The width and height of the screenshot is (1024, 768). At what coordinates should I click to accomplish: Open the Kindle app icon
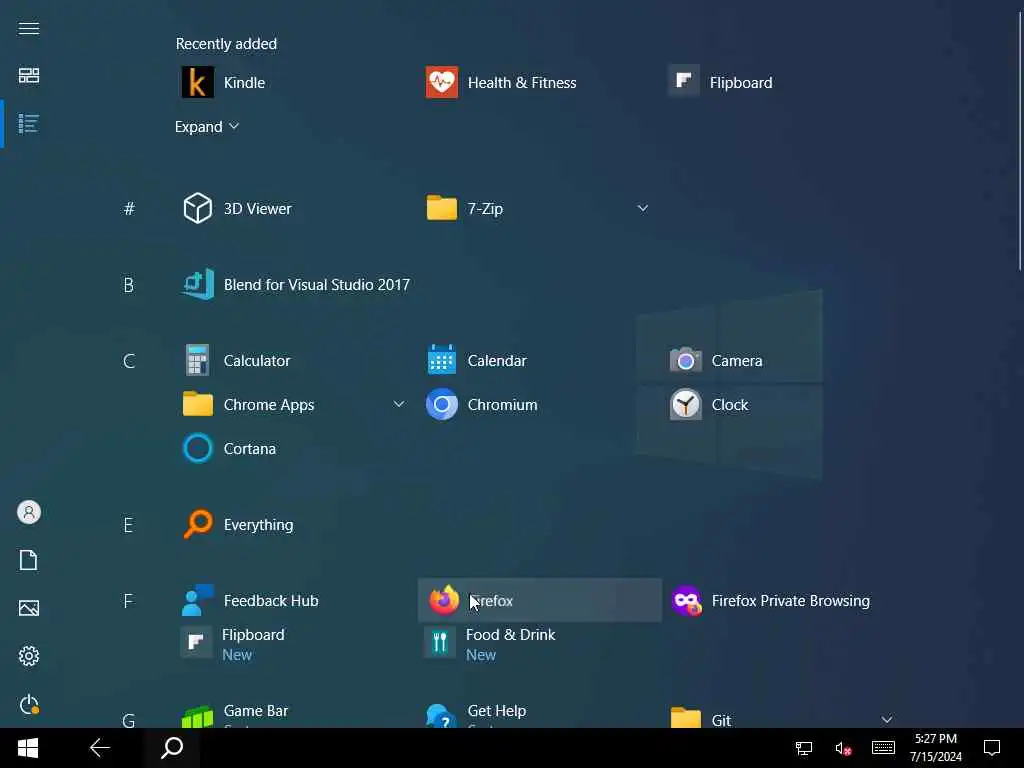coord(197,82)
